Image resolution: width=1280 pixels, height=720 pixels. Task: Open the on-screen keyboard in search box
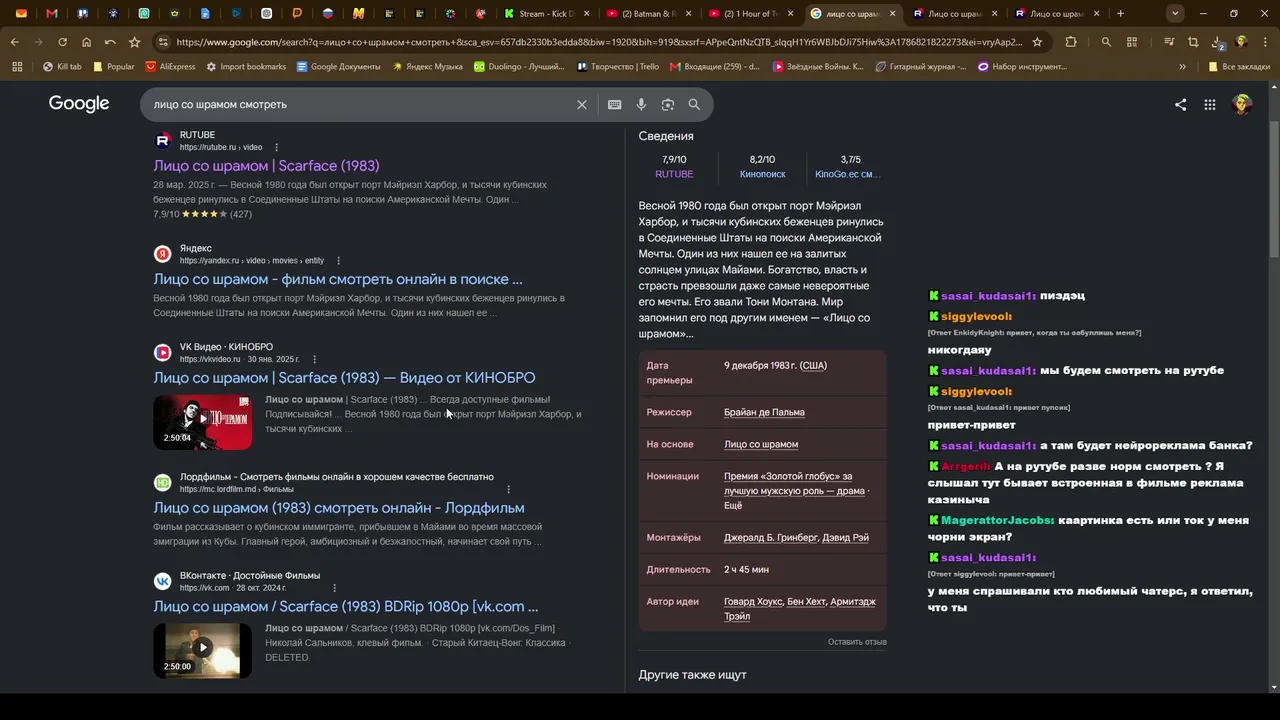click(x=614, y=104)
